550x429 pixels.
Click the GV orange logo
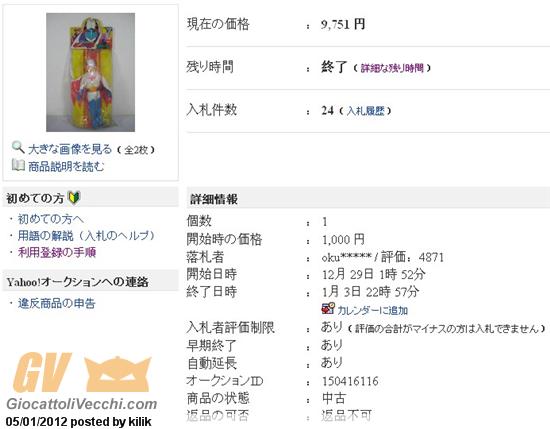82,373
